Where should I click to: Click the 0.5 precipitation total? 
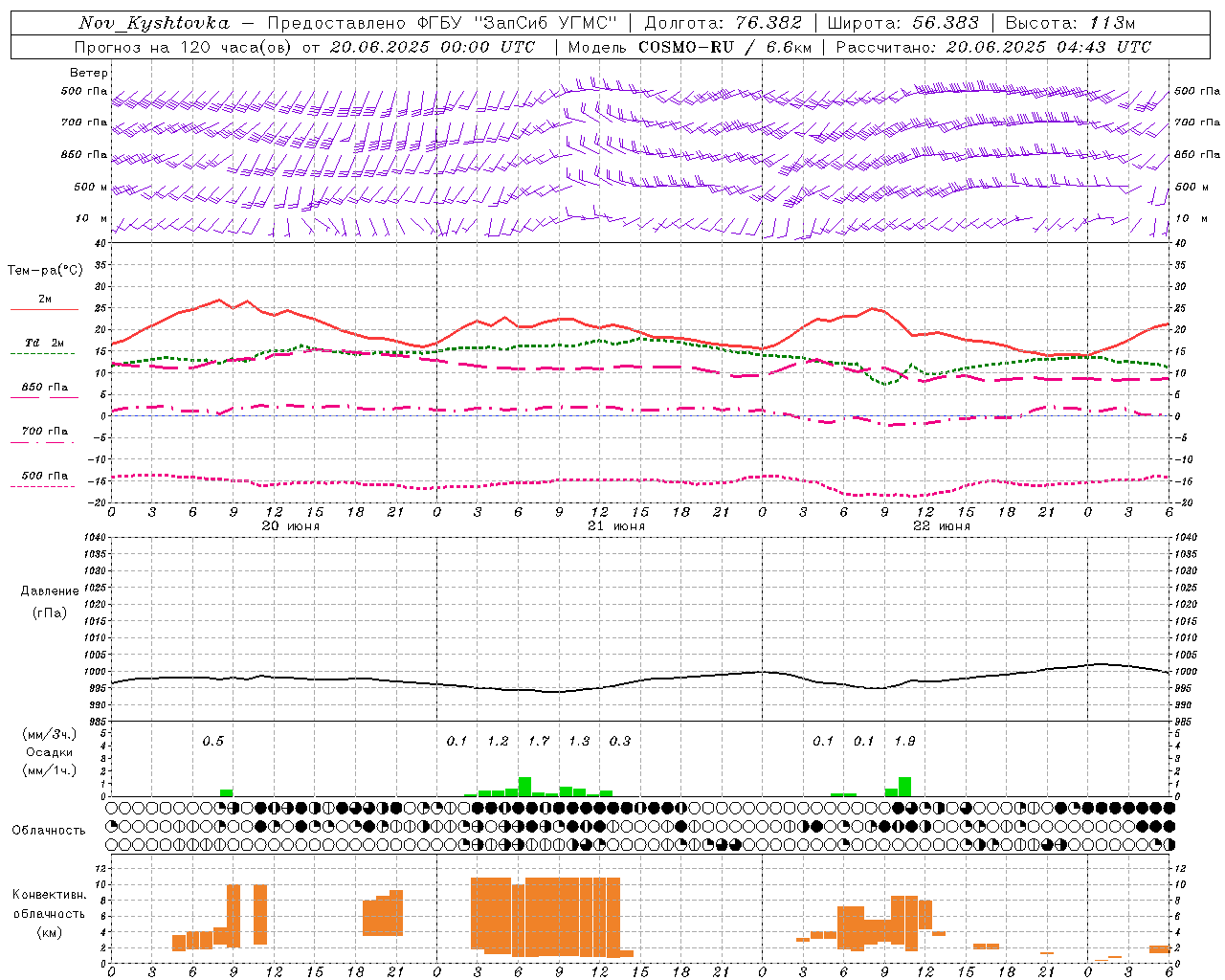212,741
